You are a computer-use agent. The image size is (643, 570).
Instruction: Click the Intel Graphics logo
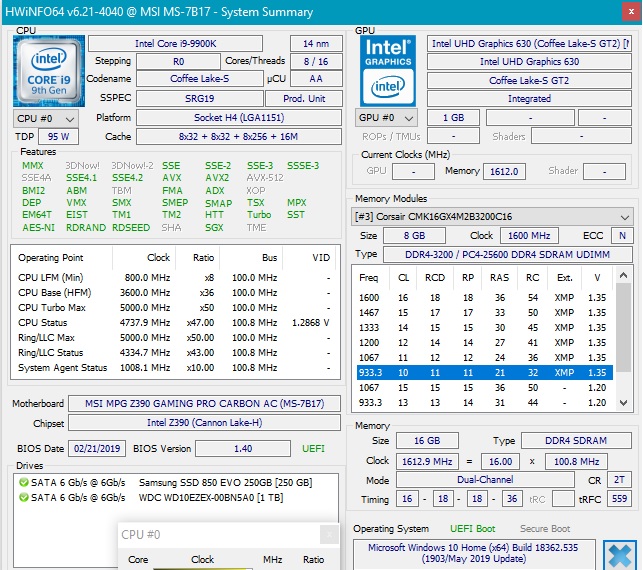point(388,71)
